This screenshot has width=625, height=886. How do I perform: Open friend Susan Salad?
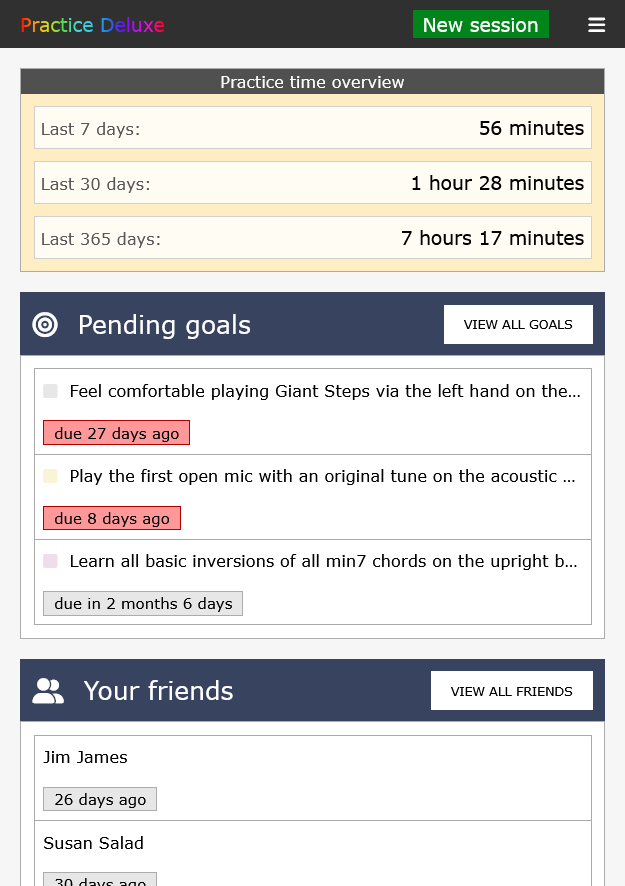pos(94,843)
